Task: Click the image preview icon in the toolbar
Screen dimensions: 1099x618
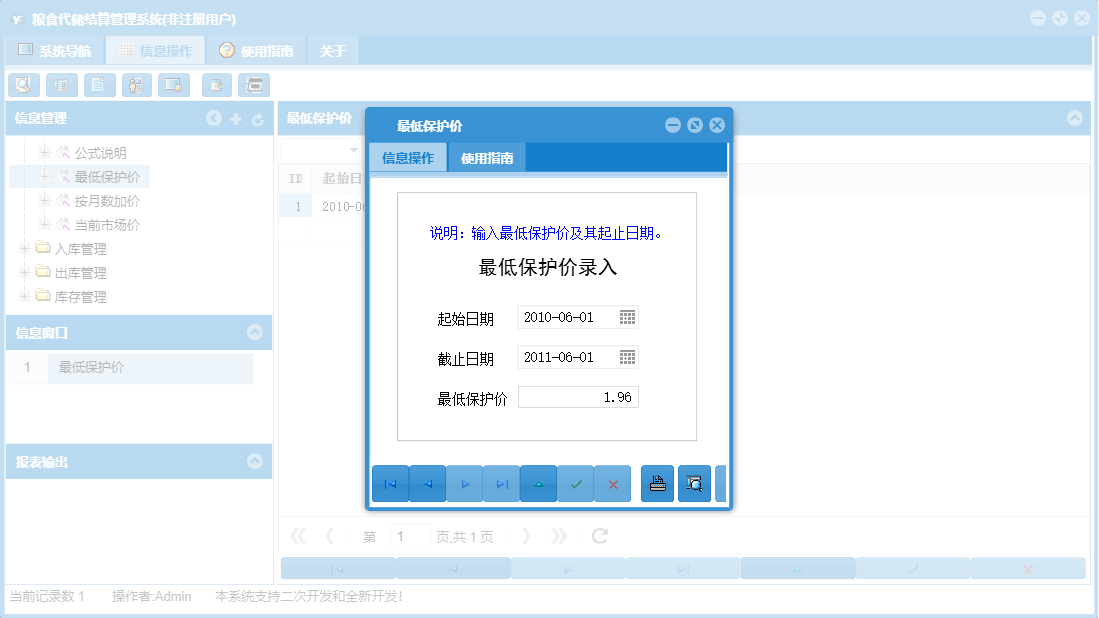Action: coord(174,85)
